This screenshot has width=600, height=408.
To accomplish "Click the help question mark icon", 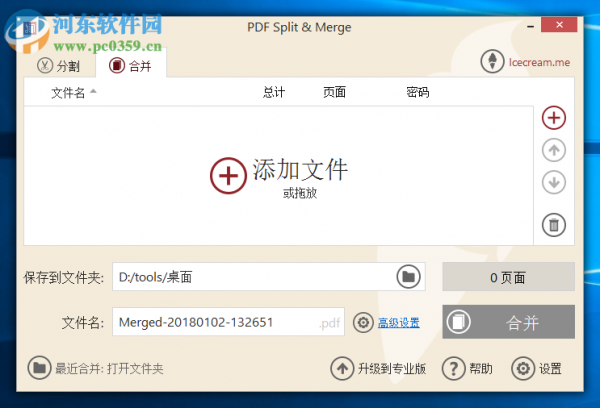I will click(453, 369).
